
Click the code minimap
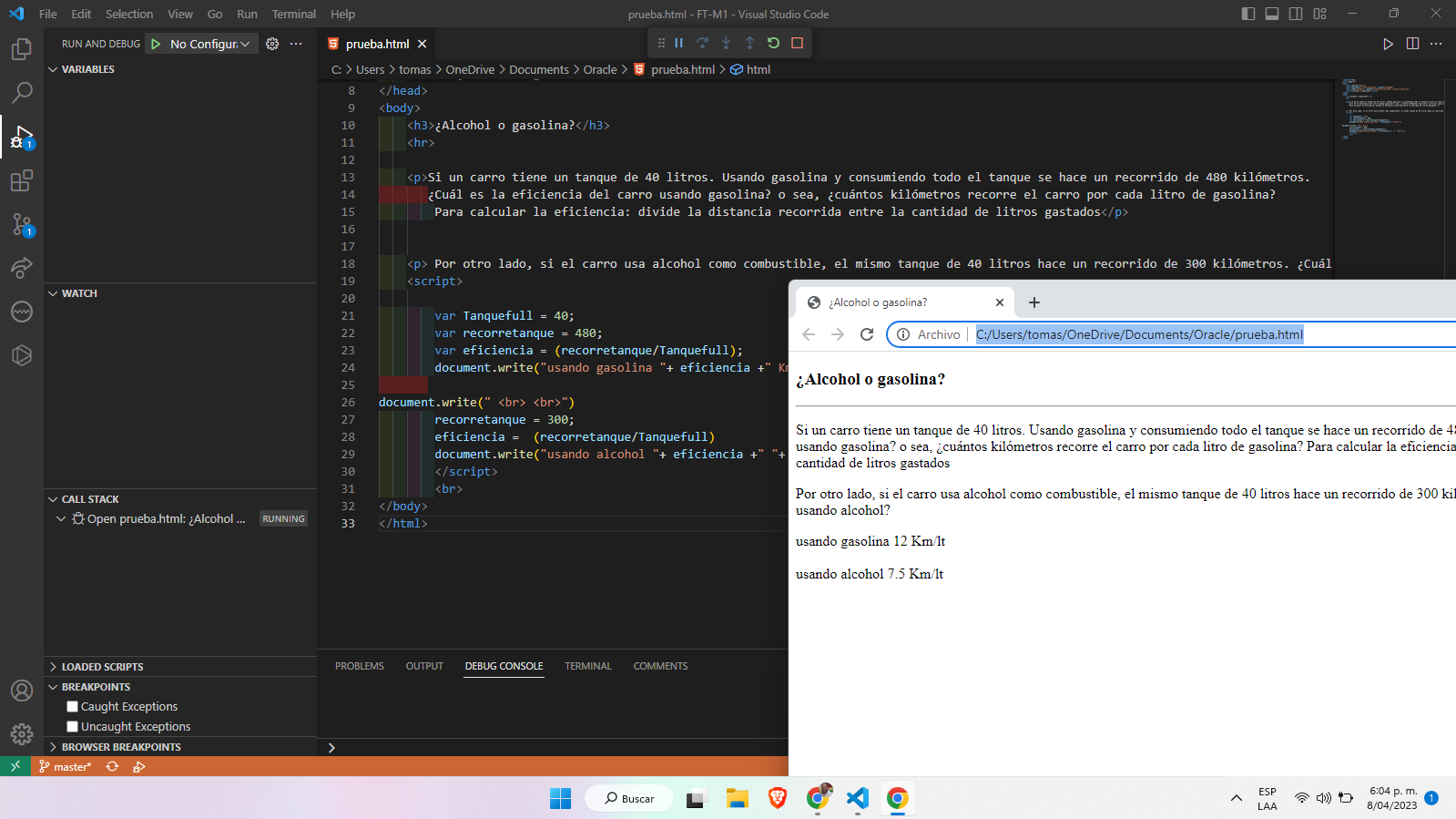point(1391,109)
